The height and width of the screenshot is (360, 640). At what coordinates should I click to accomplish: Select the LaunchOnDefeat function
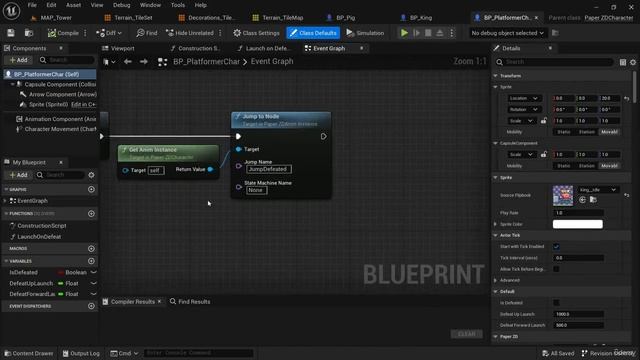tap(39, 237)
